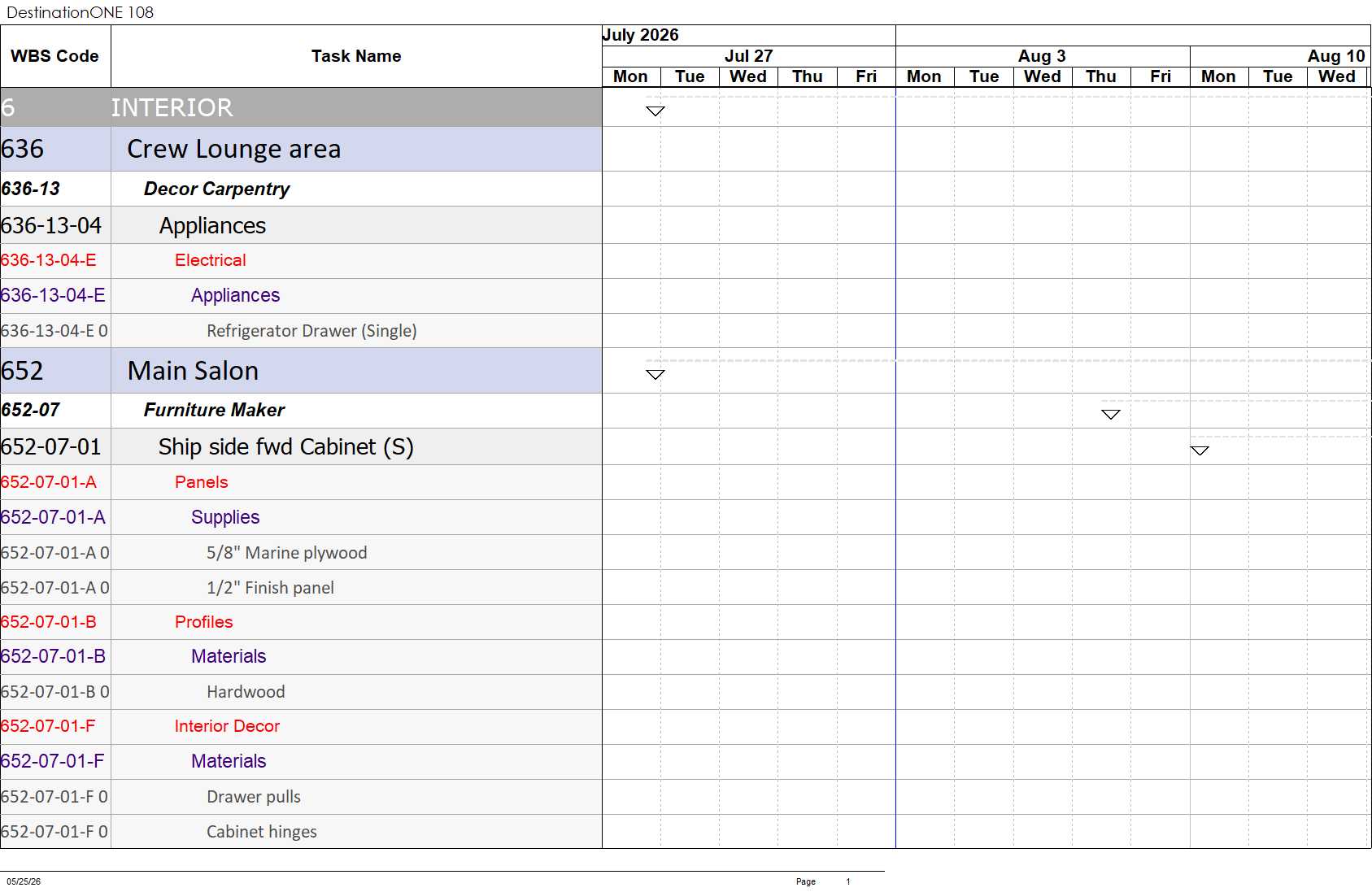Click WBS code 636-13
Viewport: 1372px width, 892px height.
(x=31, y=189)
